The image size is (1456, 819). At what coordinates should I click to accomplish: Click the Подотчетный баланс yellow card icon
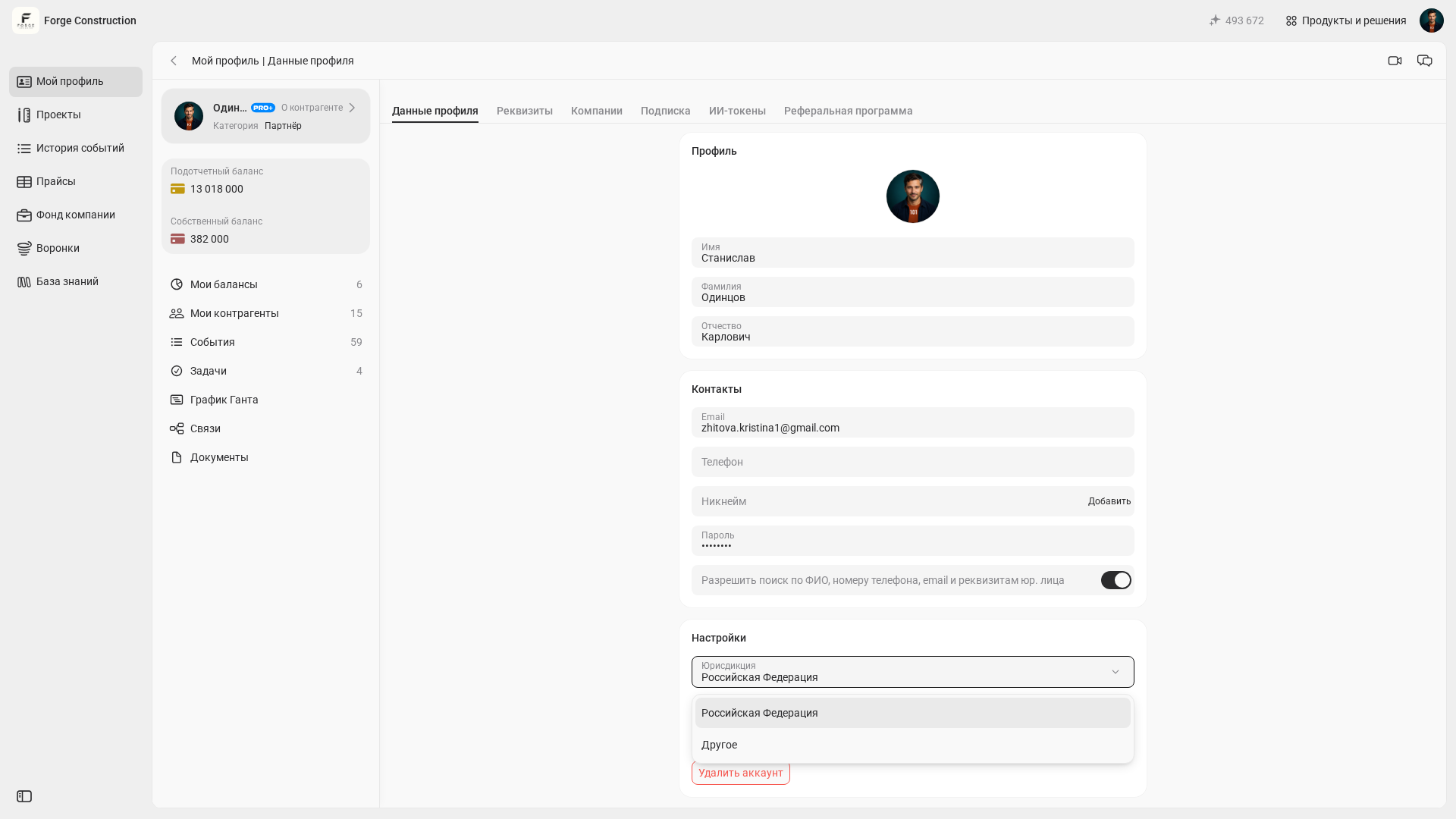tap(177, 189)
